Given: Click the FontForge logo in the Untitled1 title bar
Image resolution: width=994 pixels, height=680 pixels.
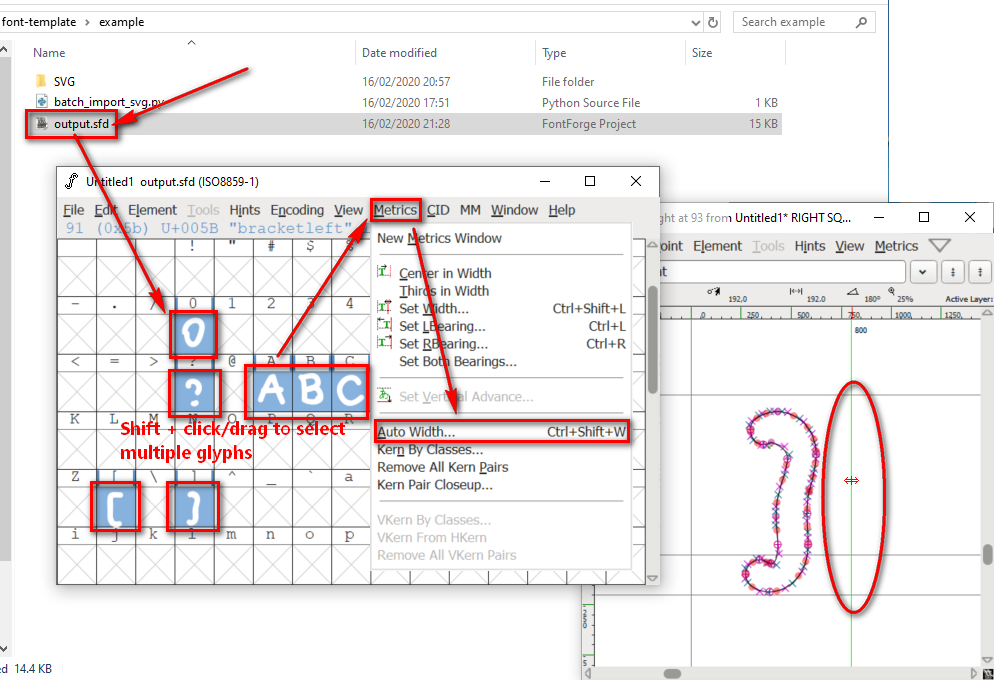Looking at the screenshot, I should [x=72, y=181].
